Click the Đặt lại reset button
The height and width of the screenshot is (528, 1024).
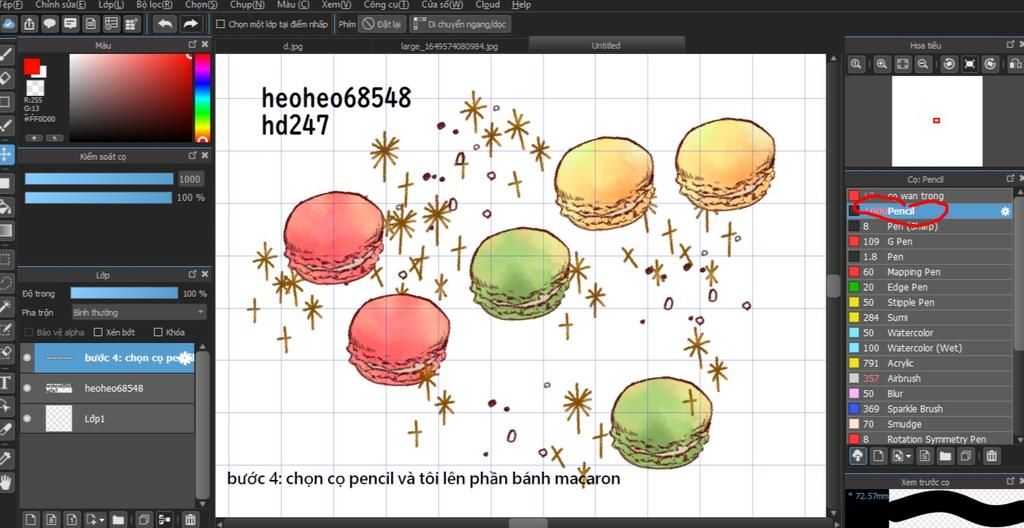coord(383,24)
